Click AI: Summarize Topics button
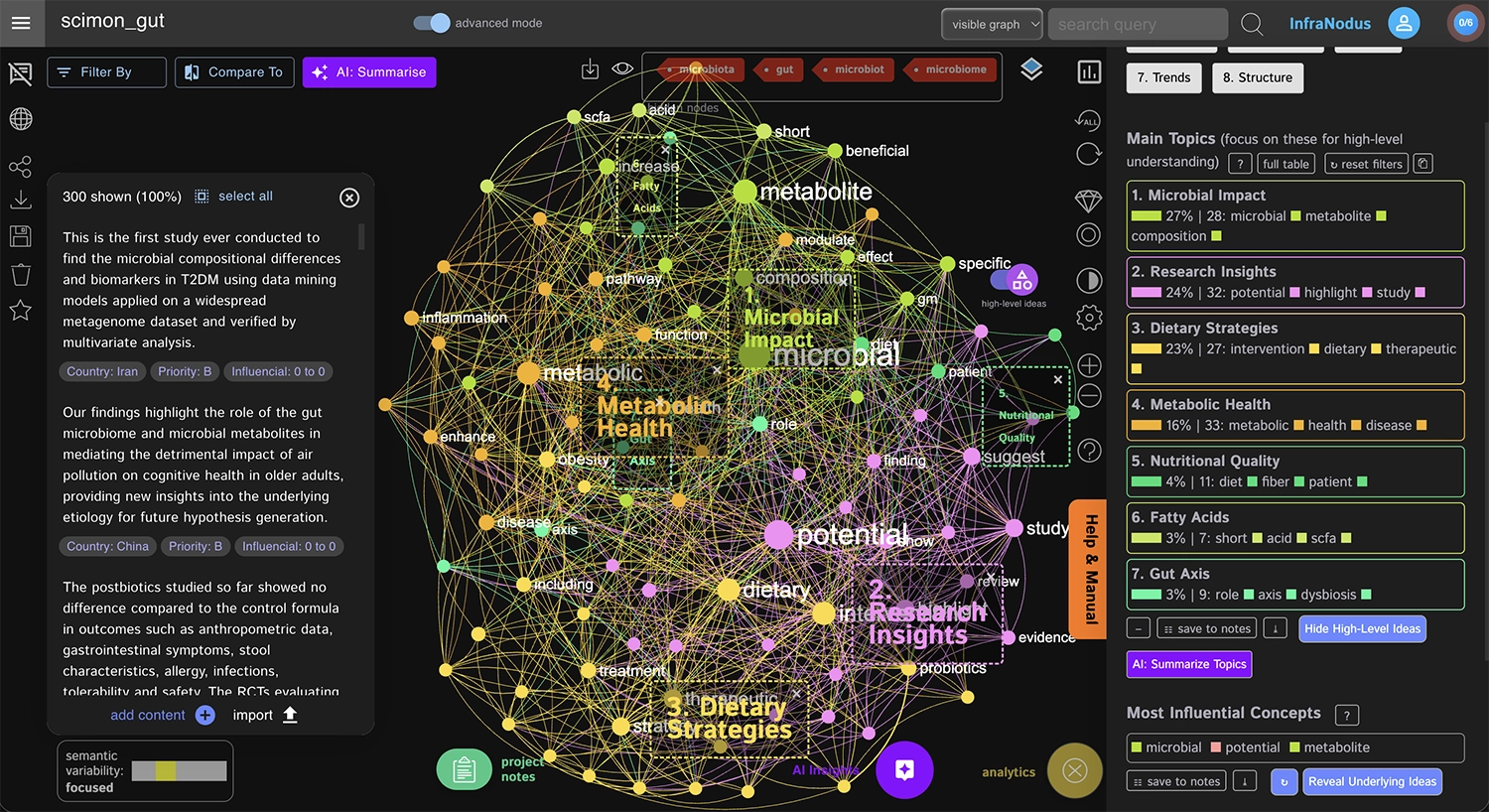1489x812 pixels. (1189, 664)
